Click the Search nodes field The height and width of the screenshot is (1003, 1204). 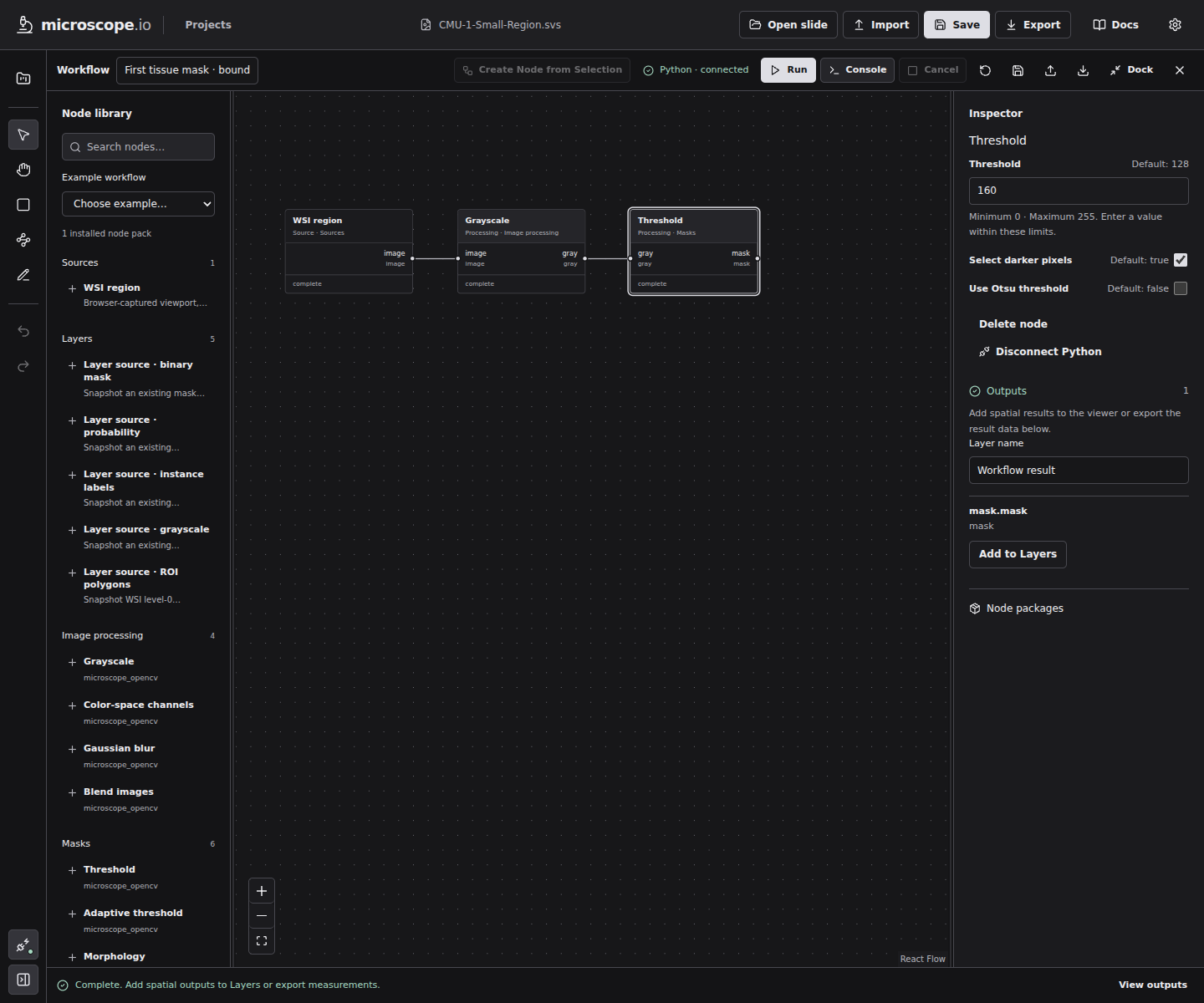click(x=138, y=147)
